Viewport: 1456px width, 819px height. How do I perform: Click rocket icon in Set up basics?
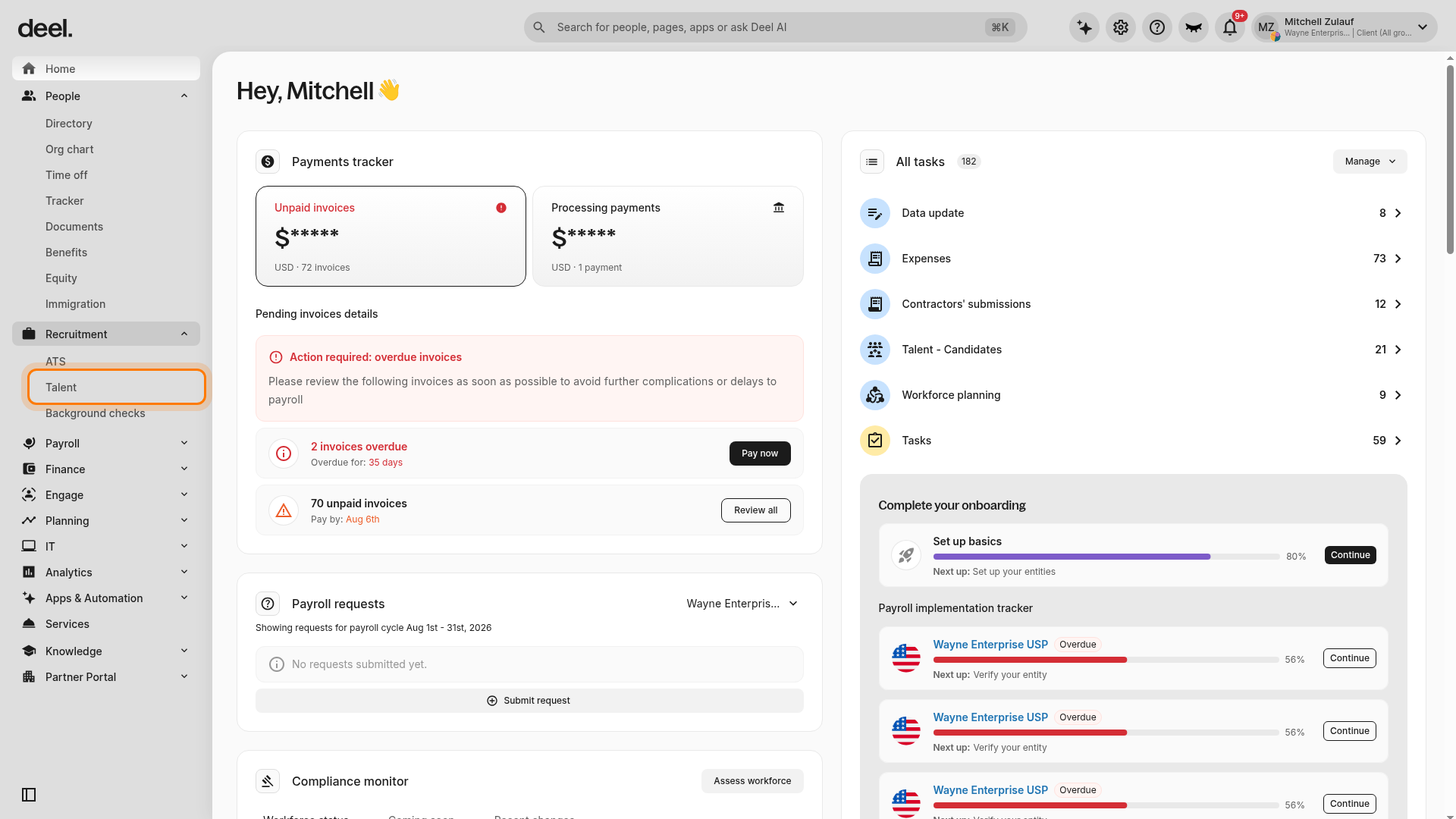click(x=906, y=555)
